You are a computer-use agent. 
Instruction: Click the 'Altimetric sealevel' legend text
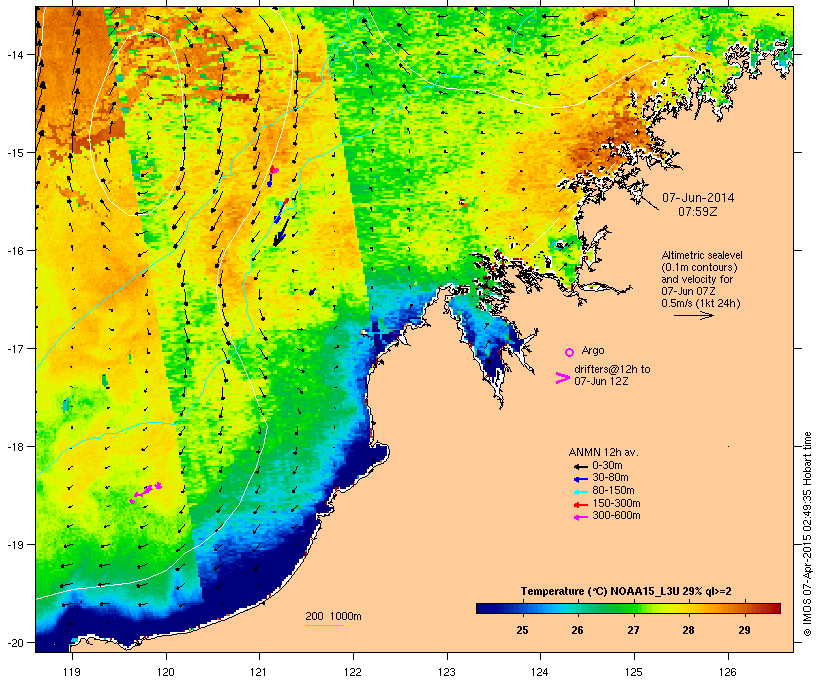[702, 255]
